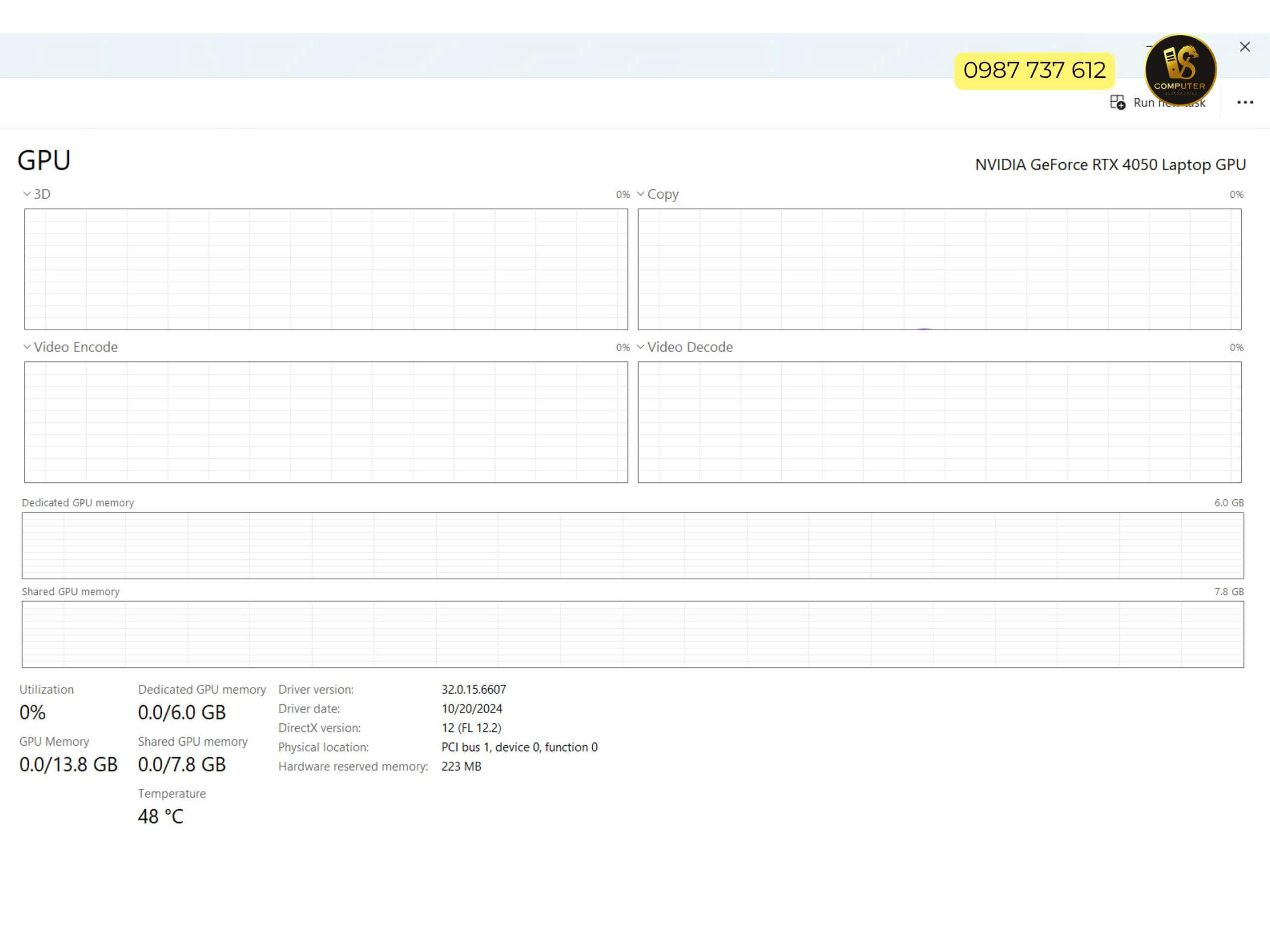Click the 0% value of the 3D graph

(623, 194)
